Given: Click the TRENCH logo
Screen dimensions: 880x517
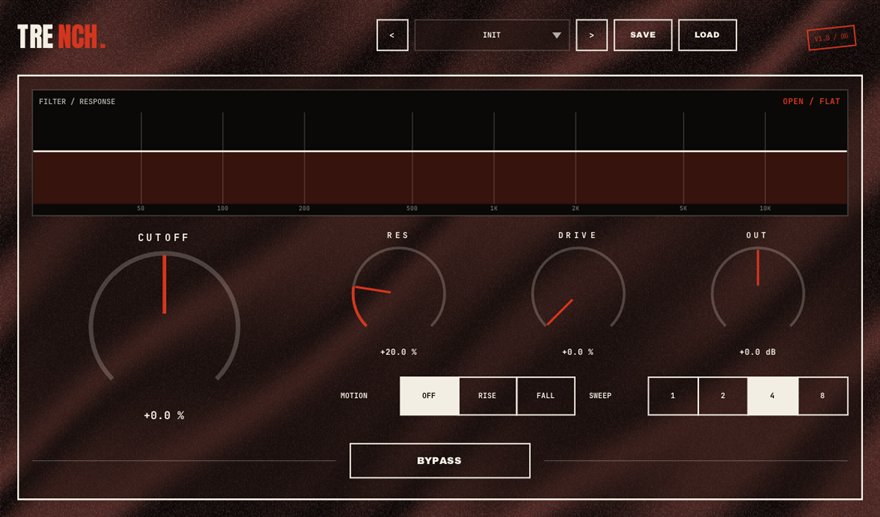Looking at the screenshot, I should click(x=61, y=36).
